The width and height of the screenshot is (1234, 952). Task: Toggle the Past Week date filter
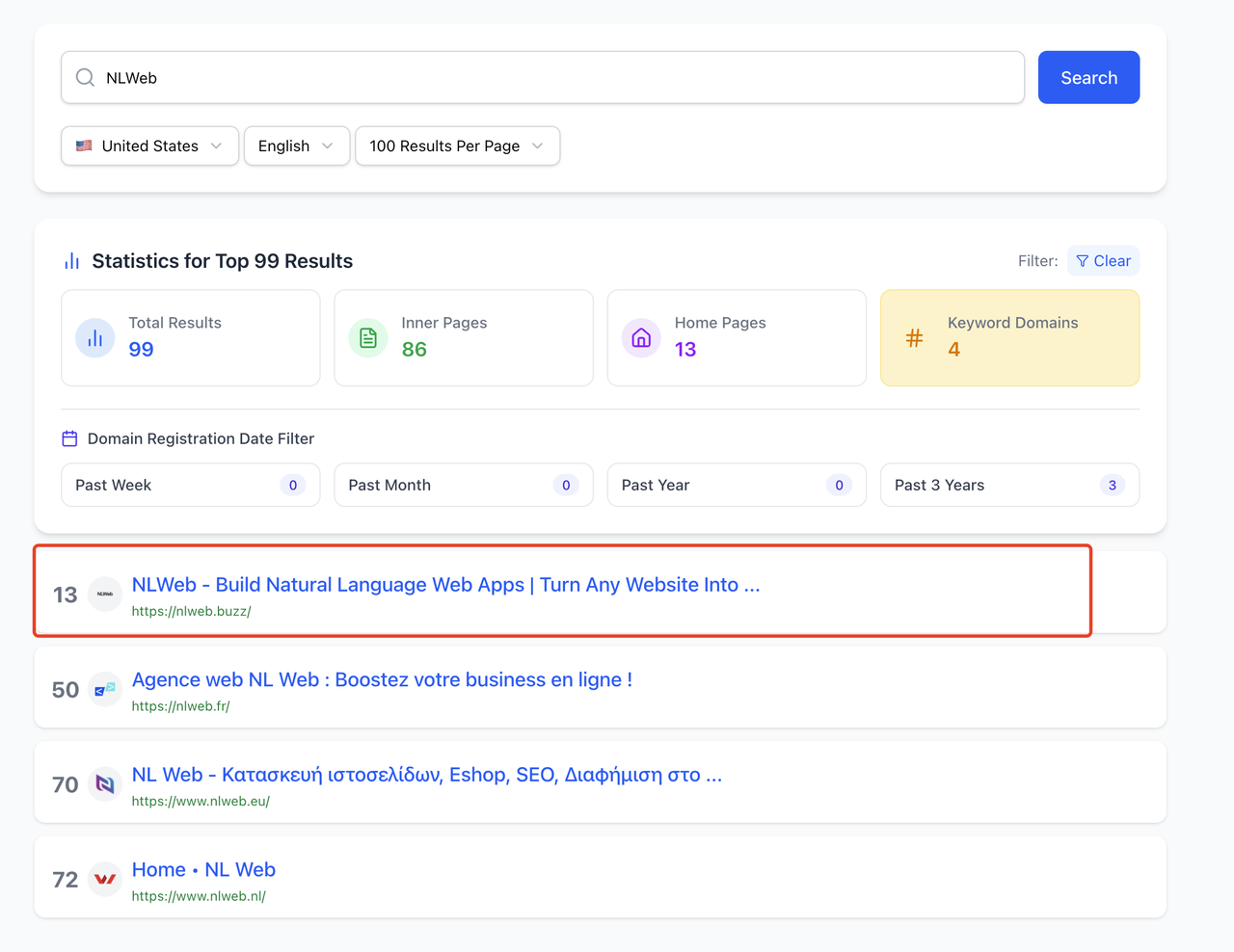(190, 485)
